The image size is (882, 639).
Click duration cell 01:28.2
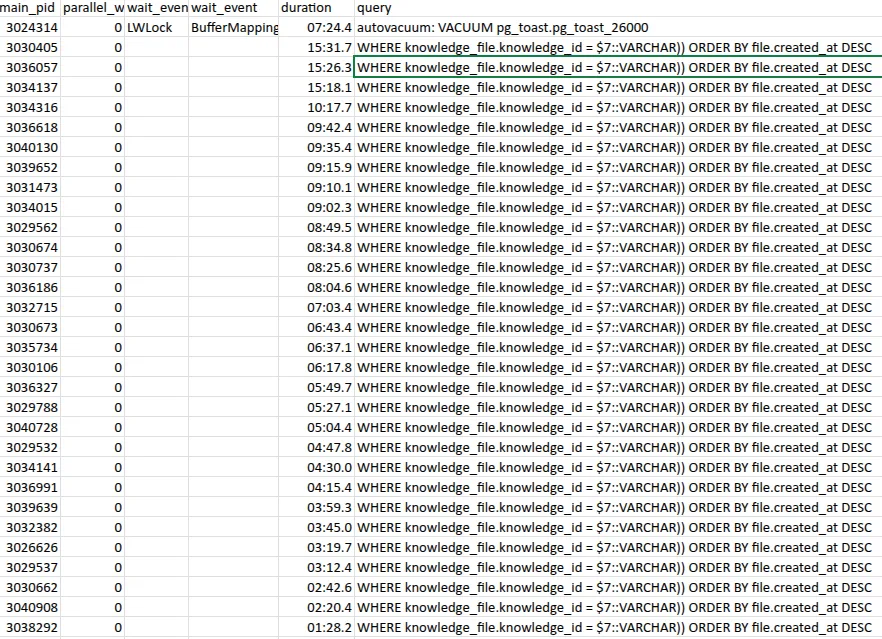316,628
